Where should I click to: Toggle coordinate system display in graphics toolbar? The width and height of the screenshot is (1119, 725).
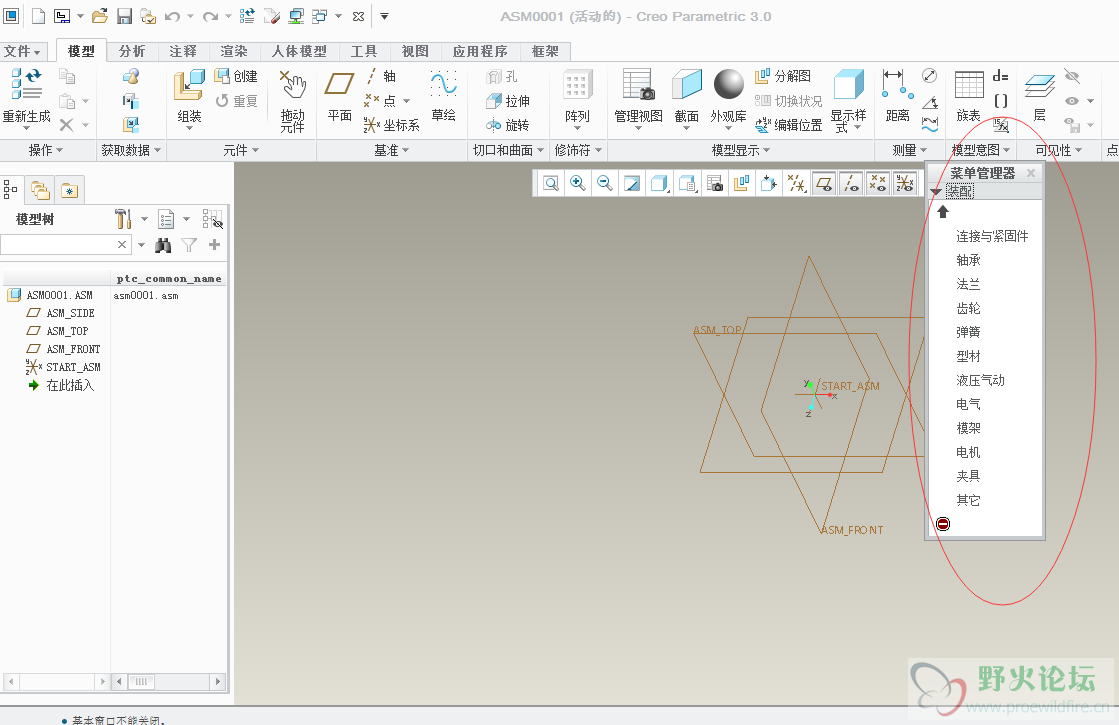point(905,183)
